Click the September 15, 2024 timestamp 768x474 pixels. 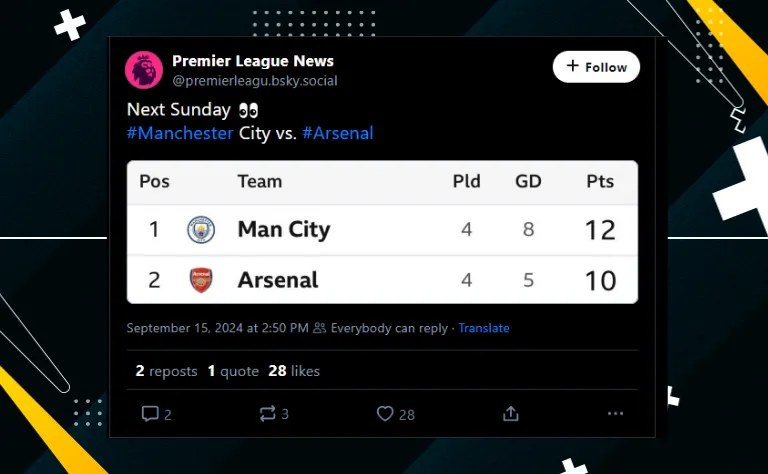[217, 328]
